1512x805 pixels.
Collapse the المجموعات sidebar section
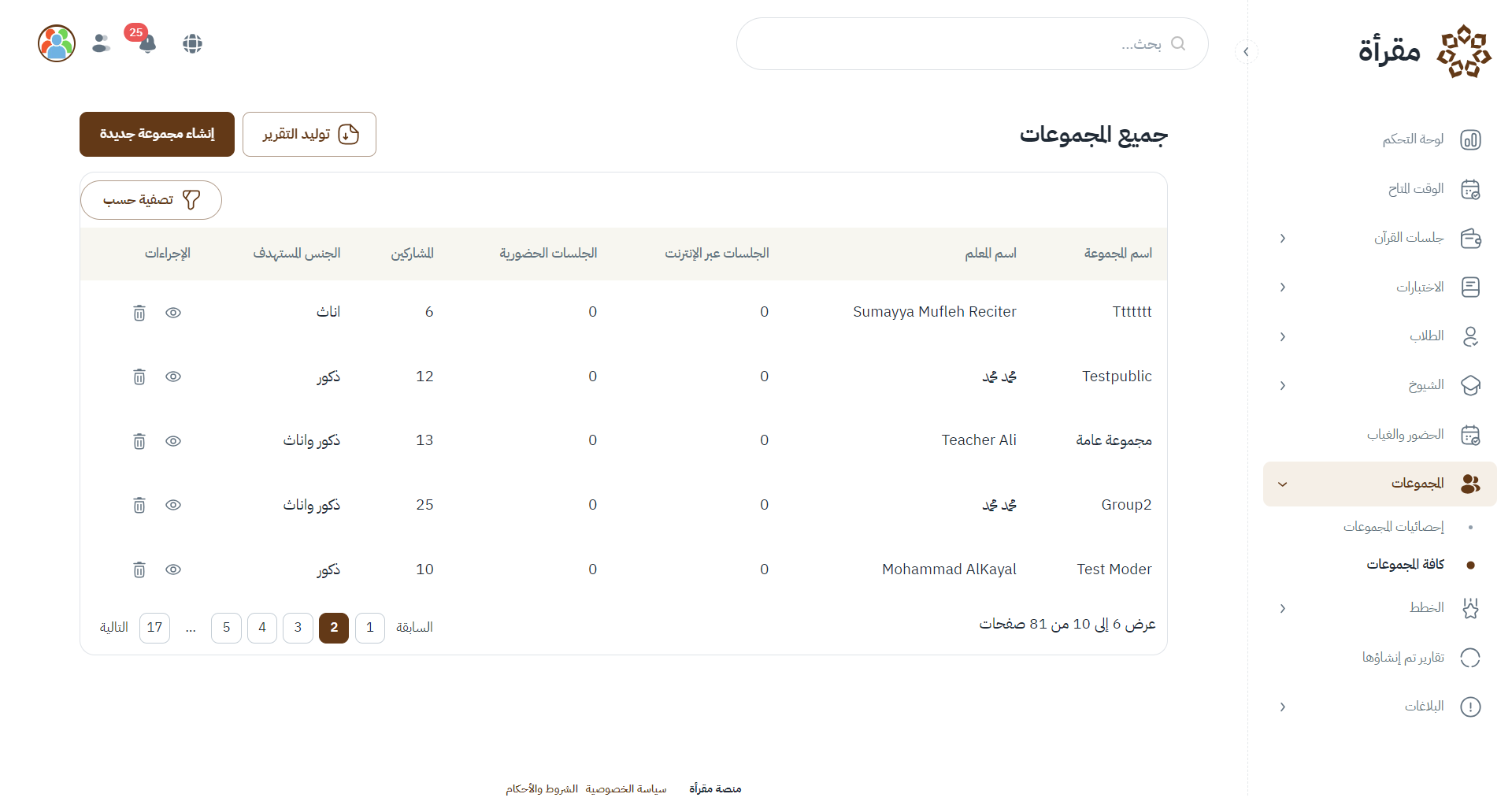[x=1283, y=484]
